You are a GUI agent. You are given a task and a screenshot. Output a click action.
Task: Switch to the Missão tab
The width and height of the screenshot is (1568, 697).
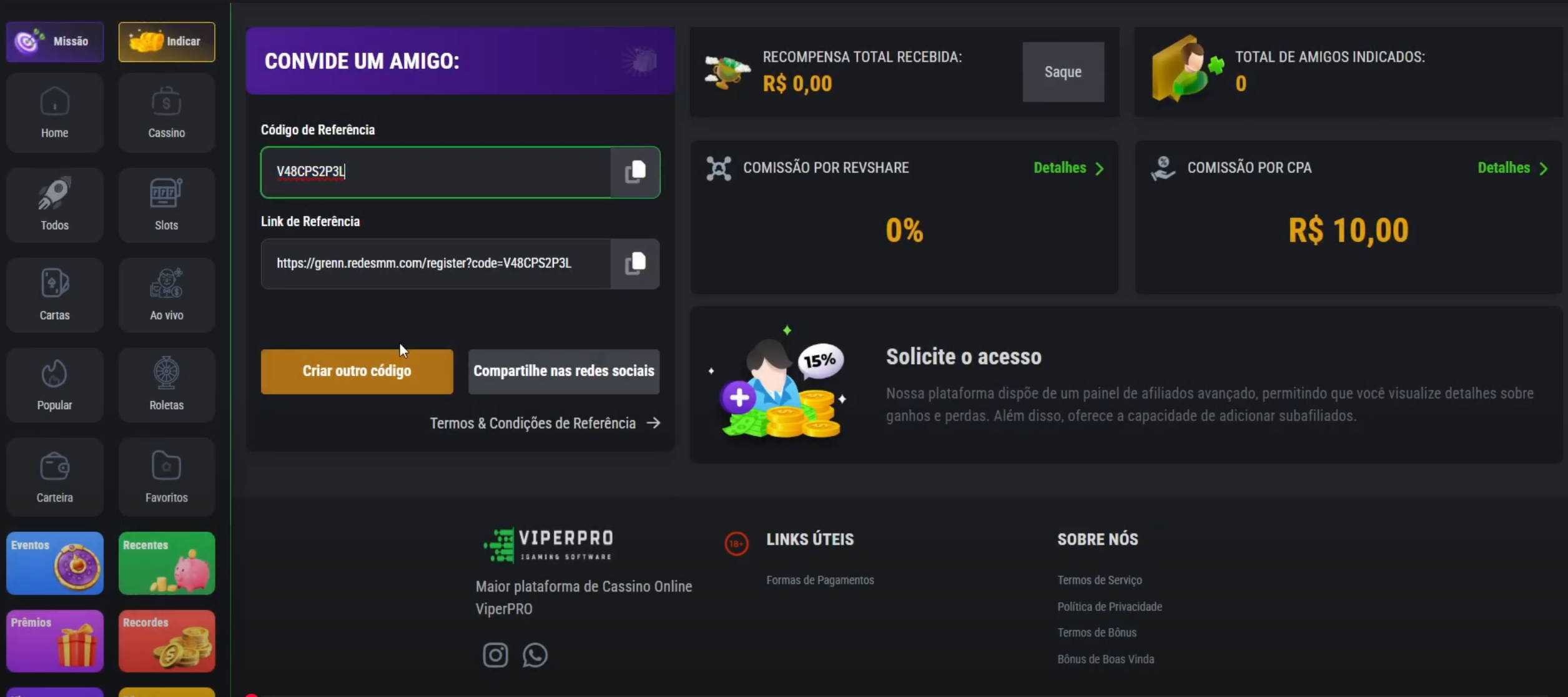tap(55, 42)
